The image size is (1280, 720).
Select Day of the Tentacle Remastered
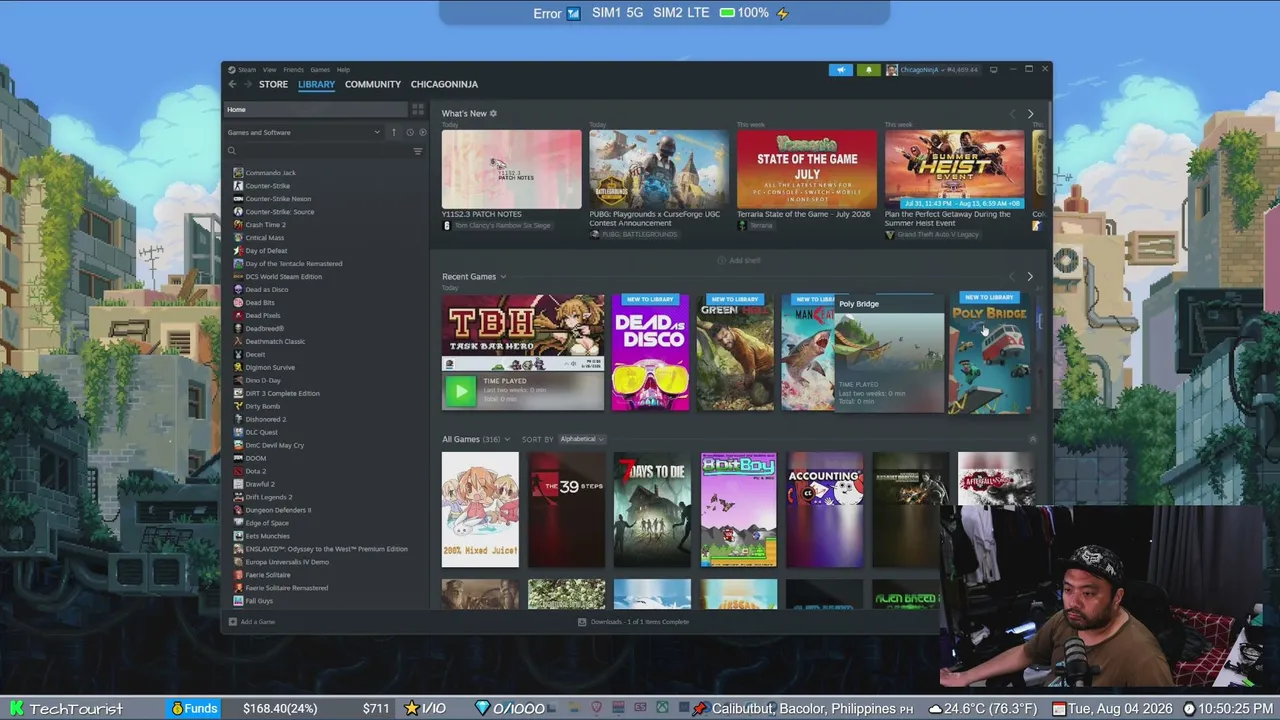(x=294, y=264)
